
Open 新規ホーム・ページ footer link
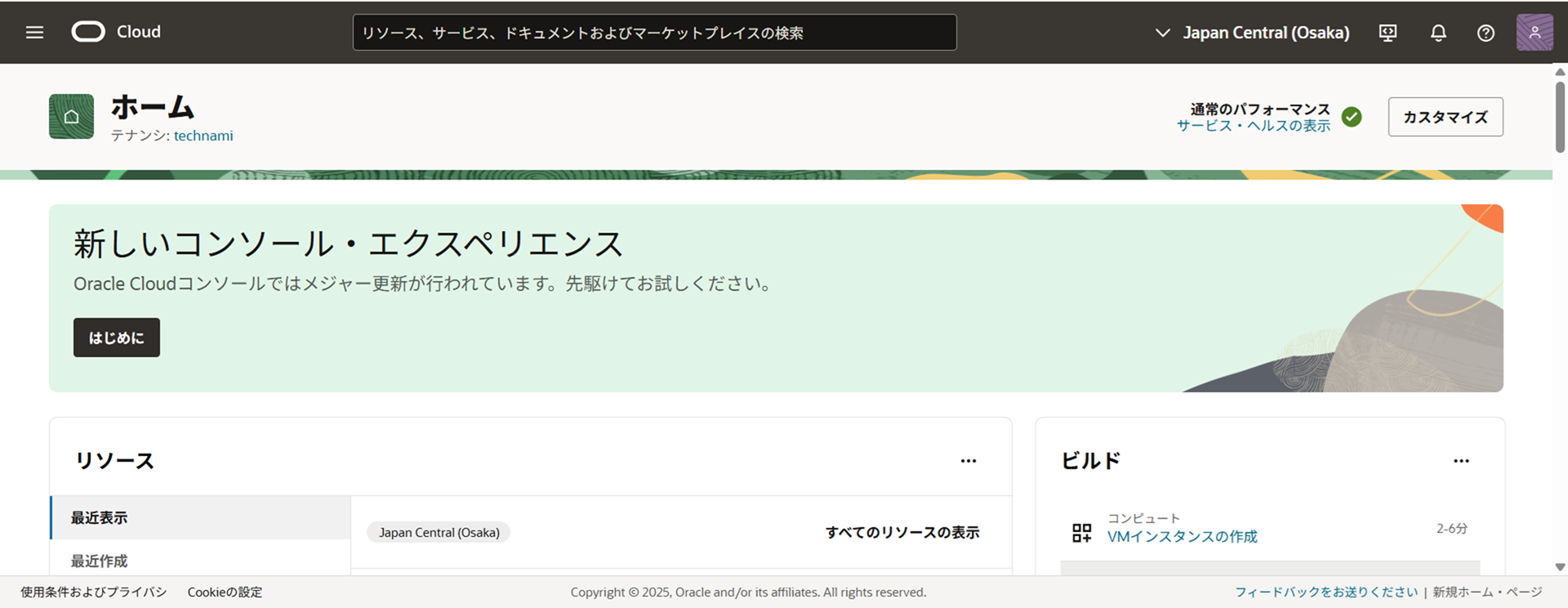[1487, 592]
